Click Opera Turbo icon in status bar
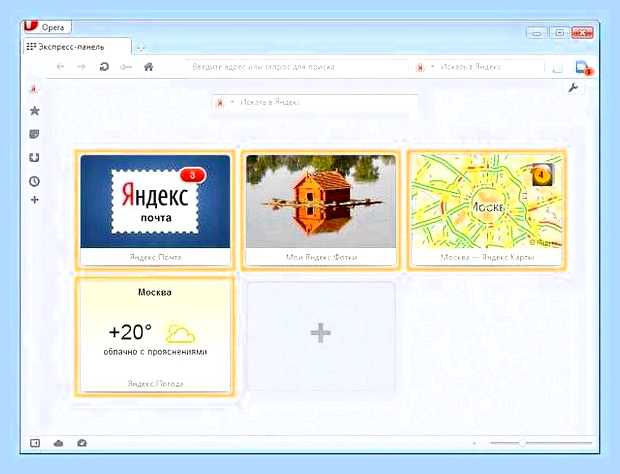 coord(82,443)
